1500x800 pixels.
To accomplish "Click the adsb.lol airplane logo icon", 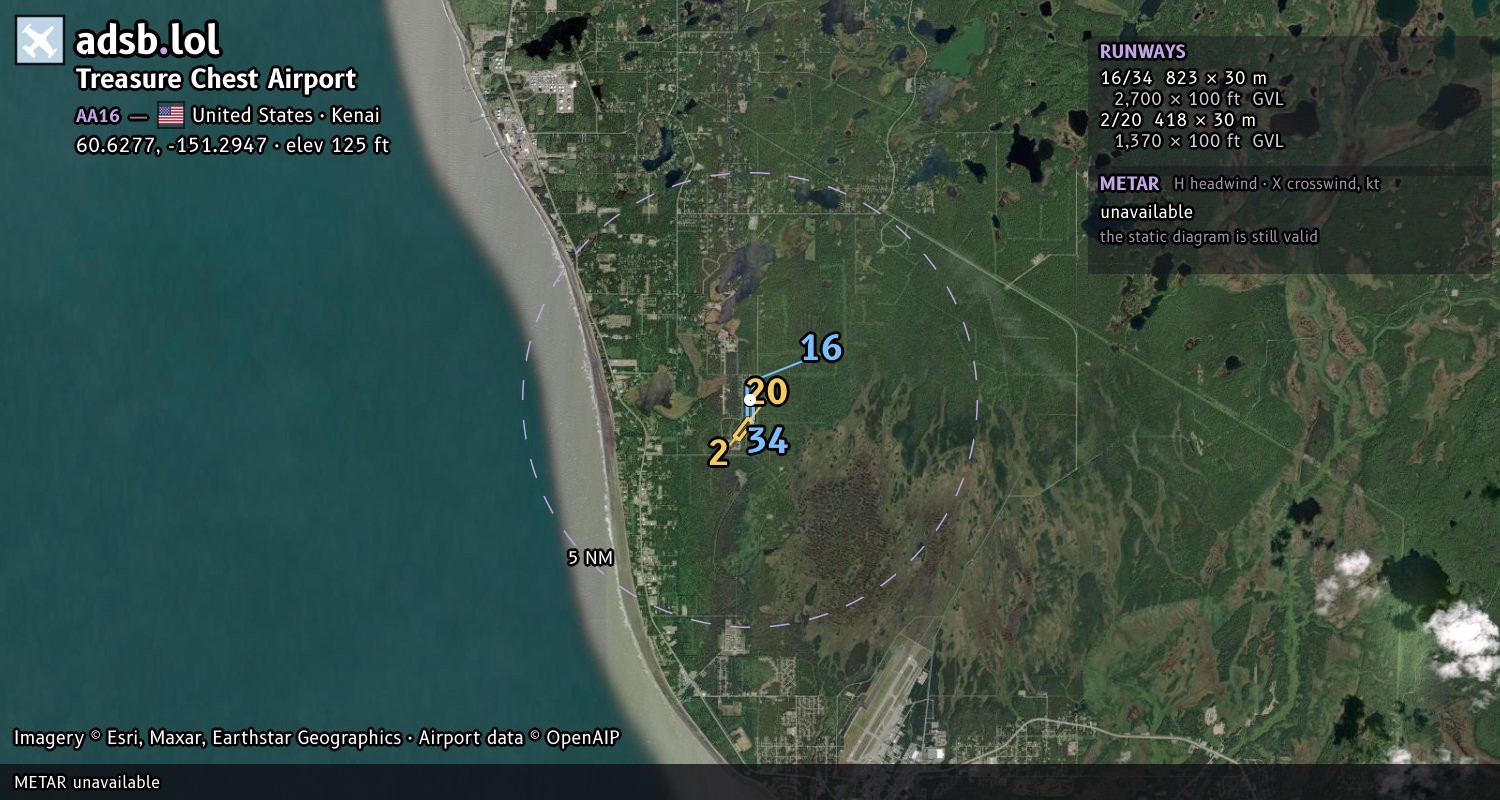I will point(40,40).
